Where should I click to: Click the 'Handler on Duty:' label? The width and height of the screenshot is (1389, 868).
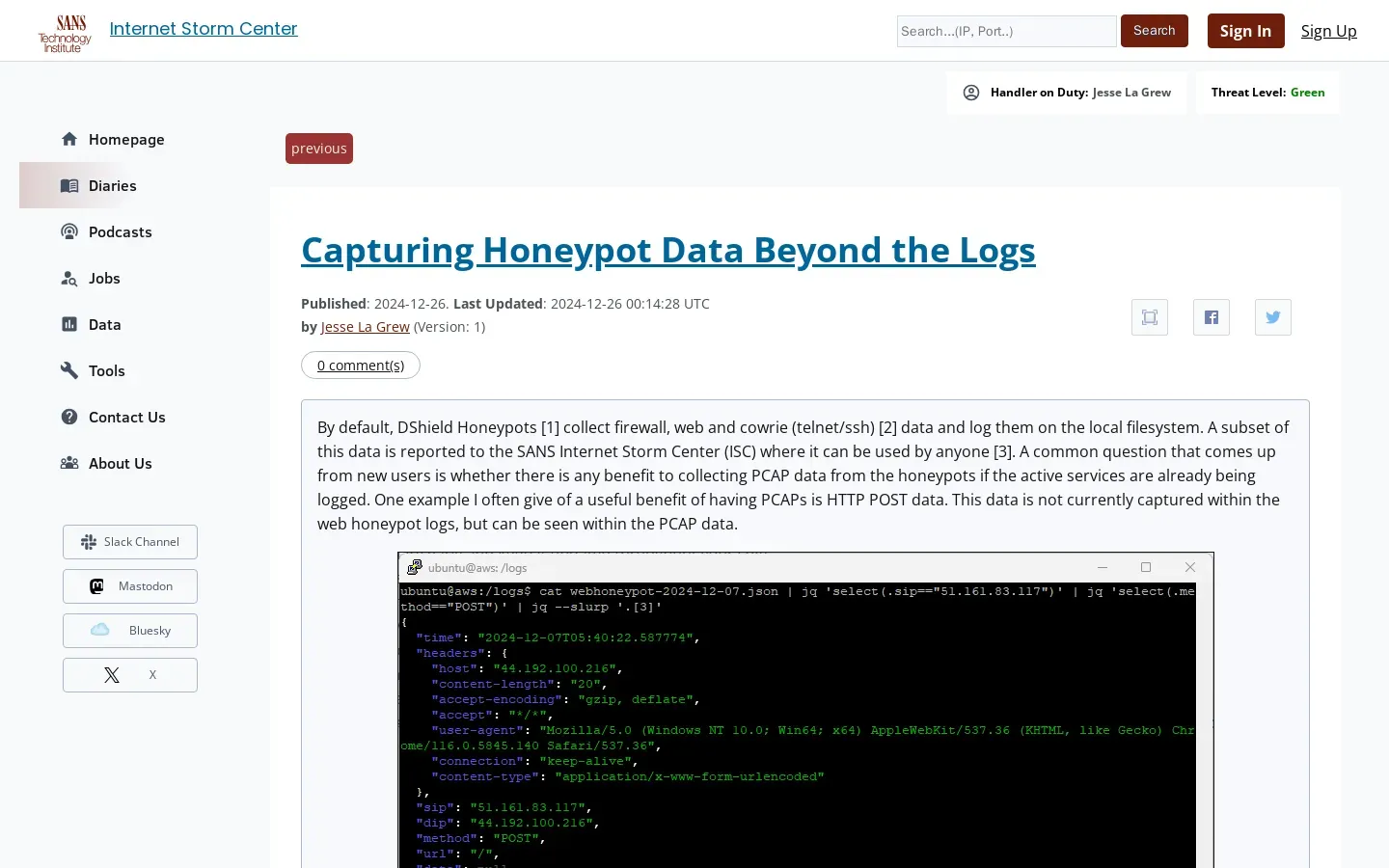click(1040, 93)
